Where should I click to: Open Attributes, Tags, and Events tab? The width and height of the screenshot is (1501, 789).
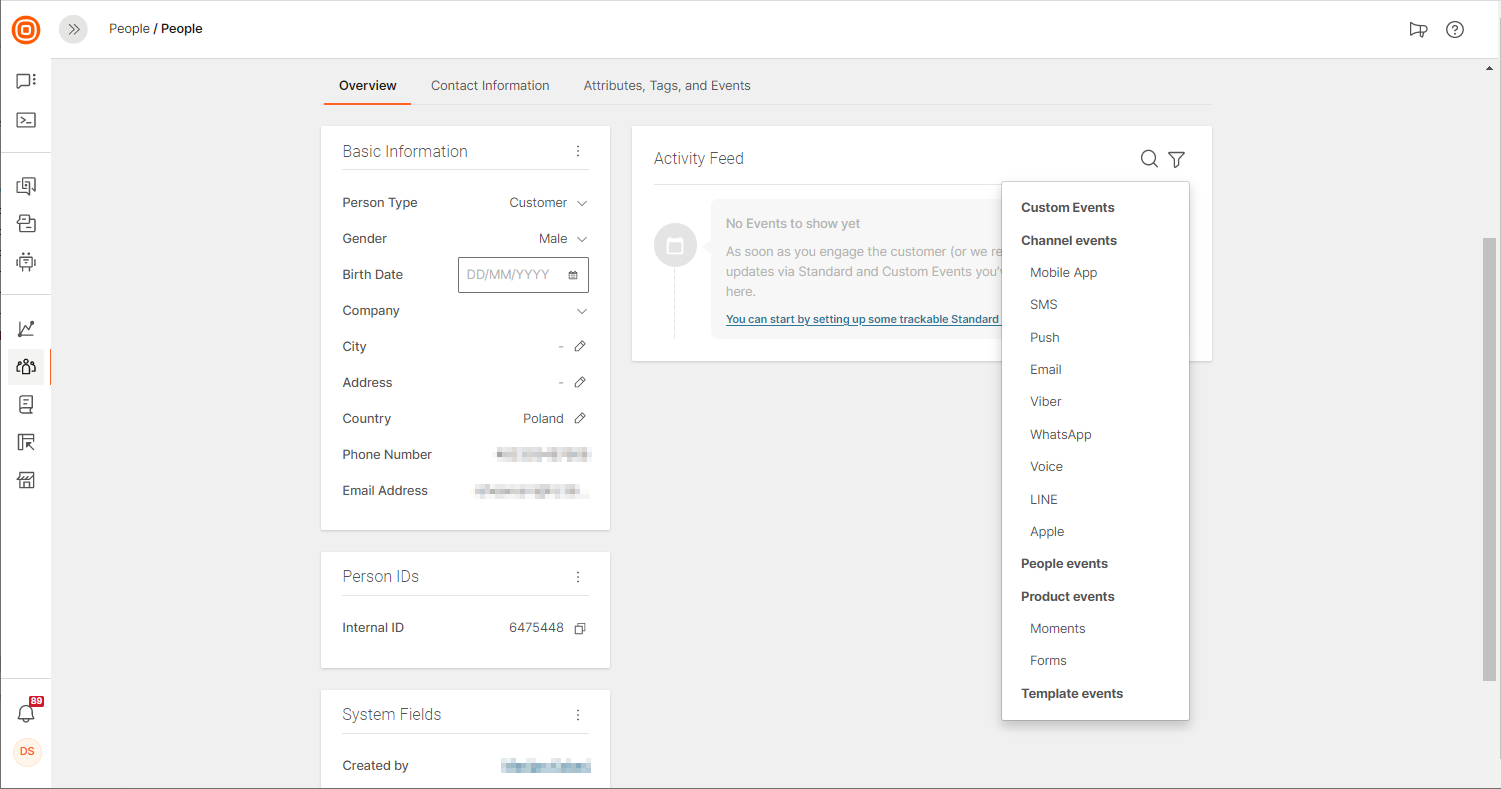(x=667, y=86)
